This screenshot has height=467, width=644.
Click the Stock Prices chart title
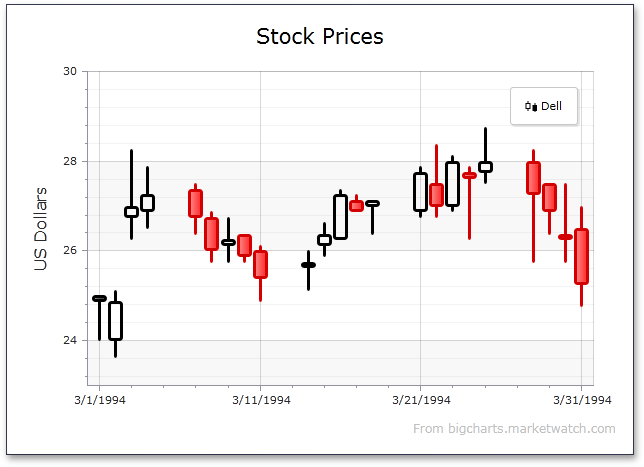click(320, 37)
